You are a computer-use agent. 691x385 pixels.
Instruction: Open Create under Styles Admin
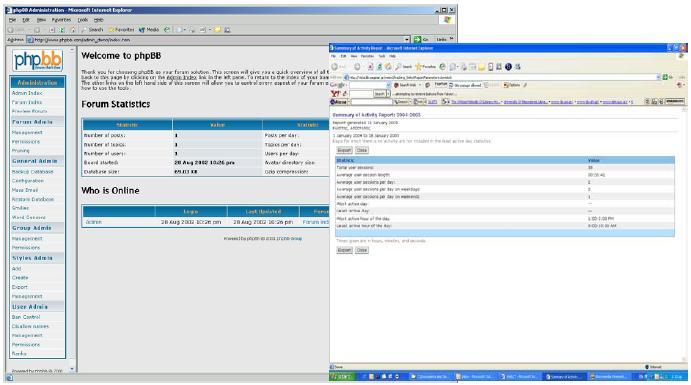(x=20, y=278)
